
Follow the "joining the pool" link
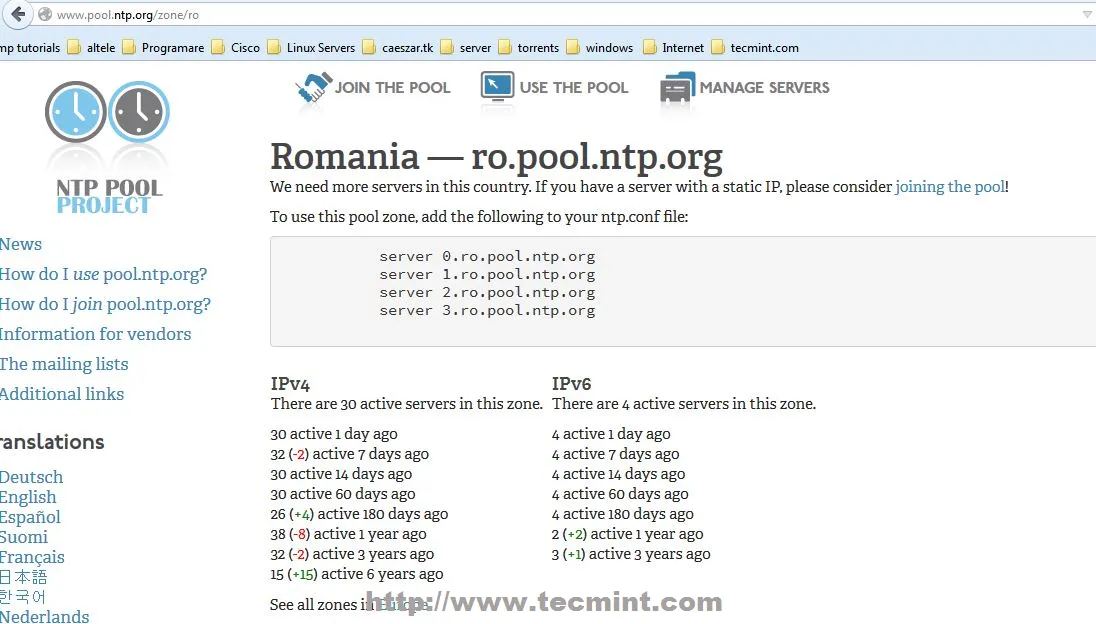pyautogui.click(x=949, y=186)
